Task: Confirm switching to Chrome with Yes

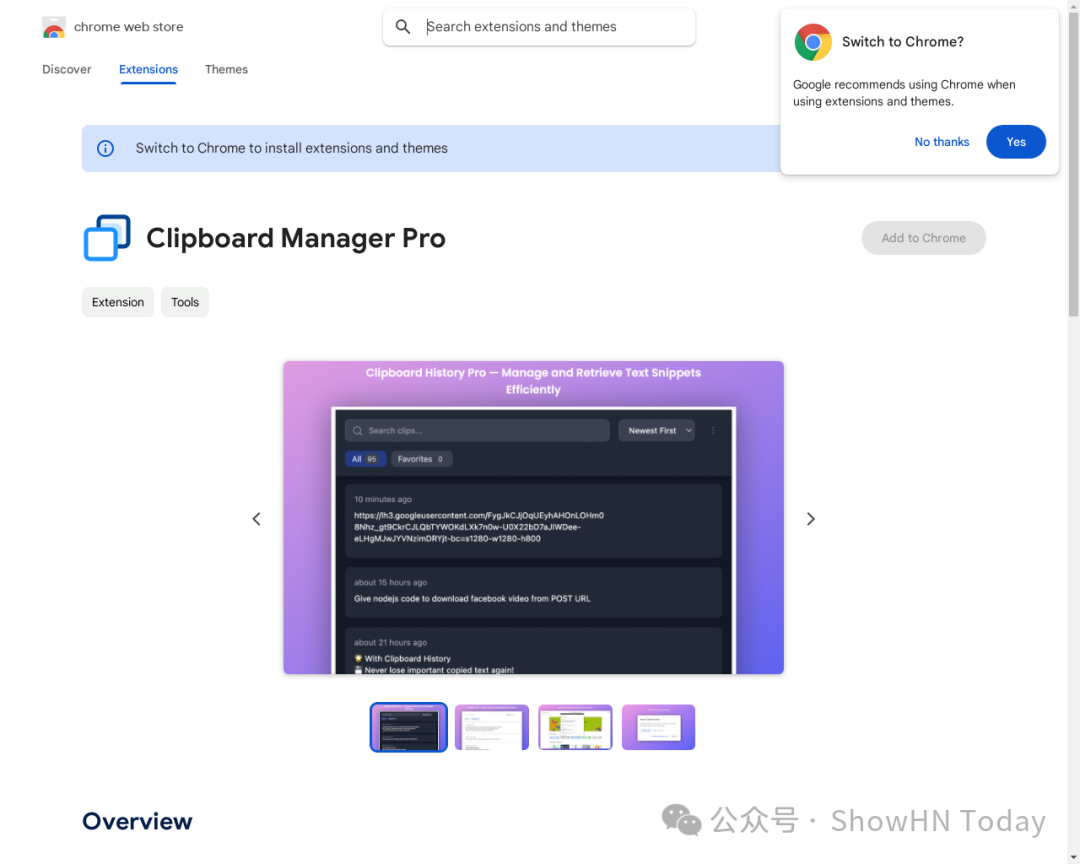Action: [x=1016, y=142]
